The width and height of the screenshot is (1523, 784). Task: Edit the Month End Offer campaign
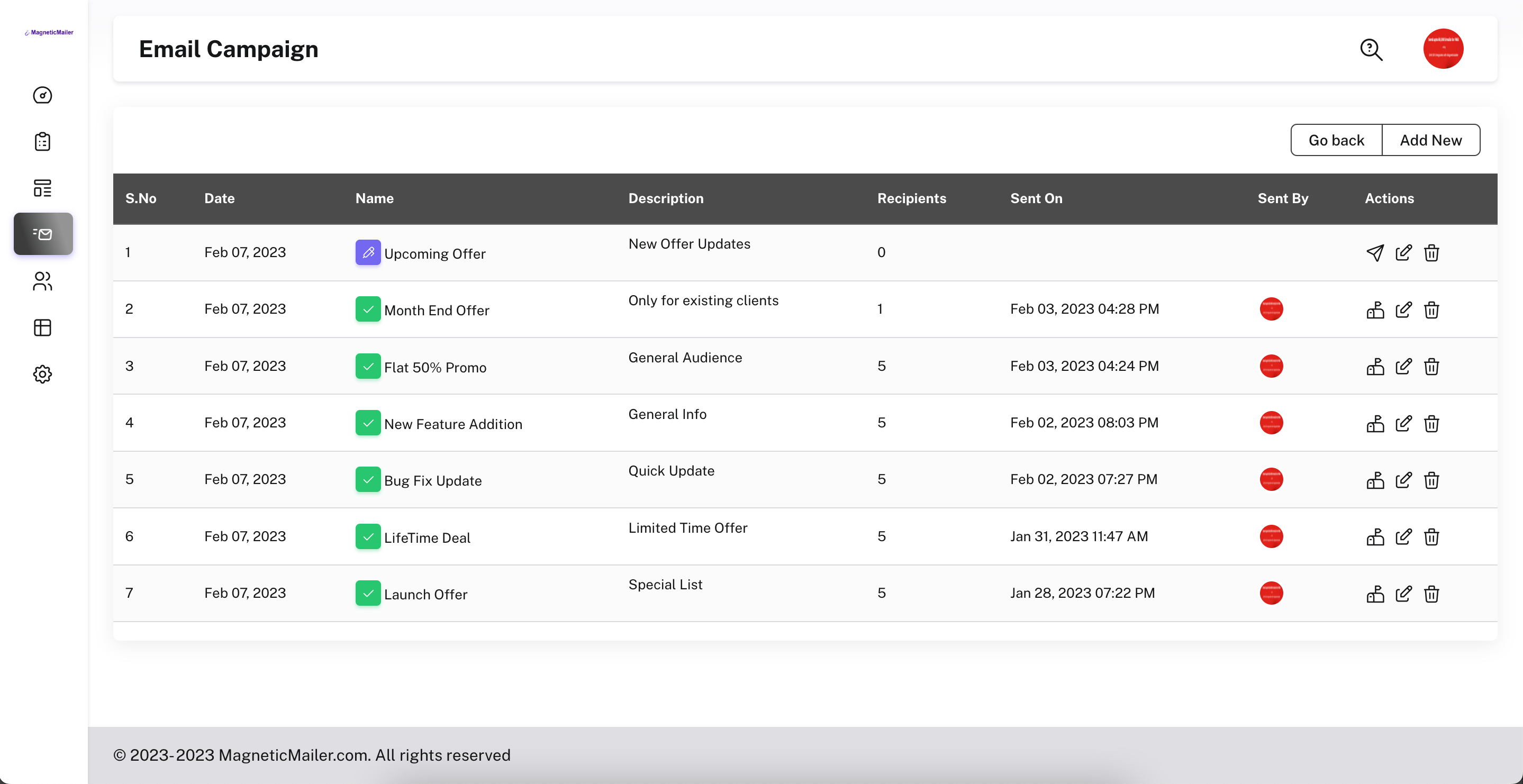click(1403, 309)
